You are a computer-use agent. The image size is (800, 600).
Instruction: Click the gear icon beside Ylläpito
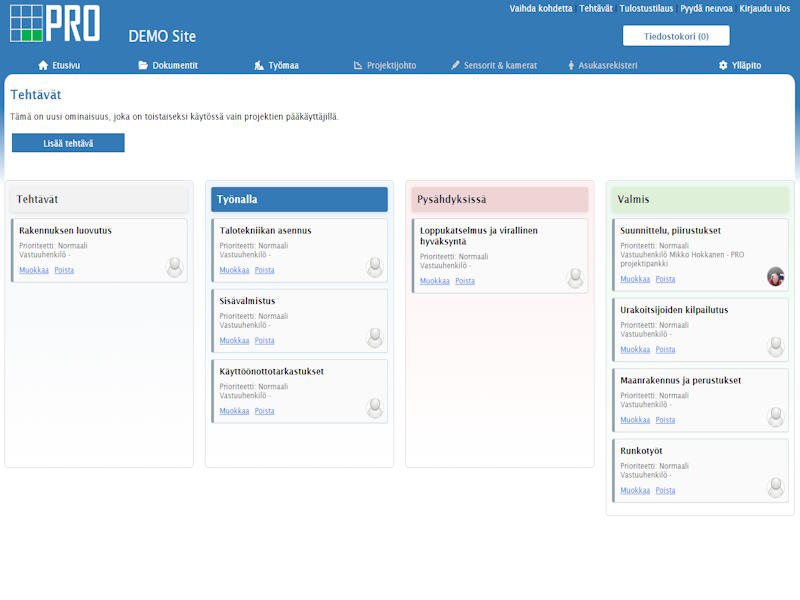coord(723,65)
